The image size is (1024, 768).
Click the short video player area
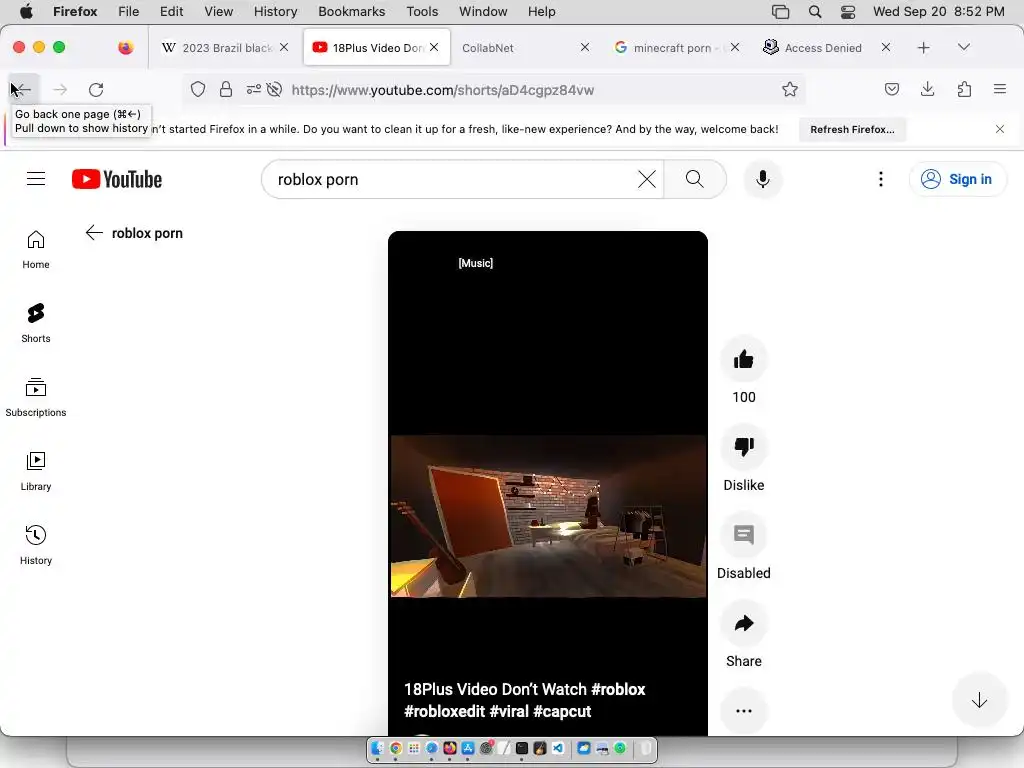click(x=548, y=483)
